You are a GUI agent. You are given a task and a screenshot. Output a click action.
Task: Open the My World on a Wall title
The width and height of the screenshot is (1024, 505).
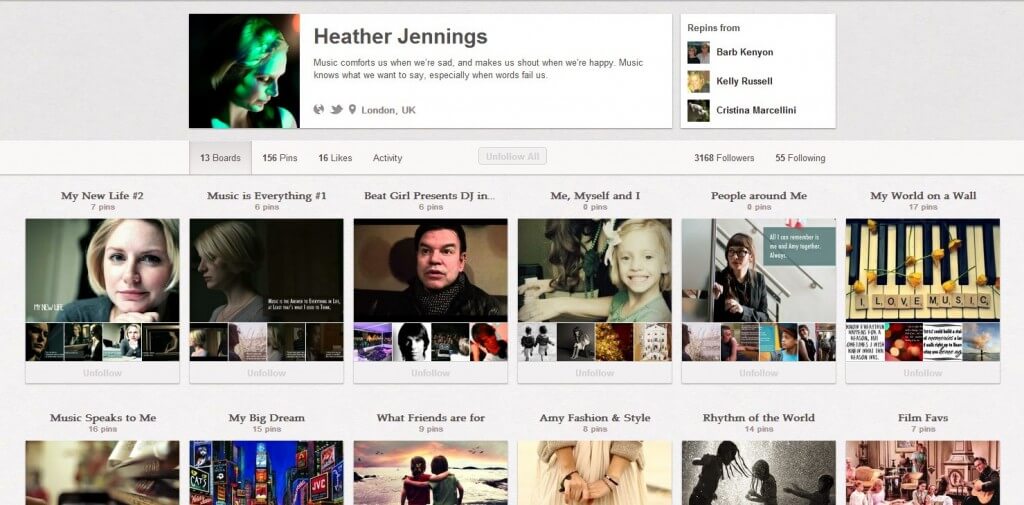click(x=923, y=195)
